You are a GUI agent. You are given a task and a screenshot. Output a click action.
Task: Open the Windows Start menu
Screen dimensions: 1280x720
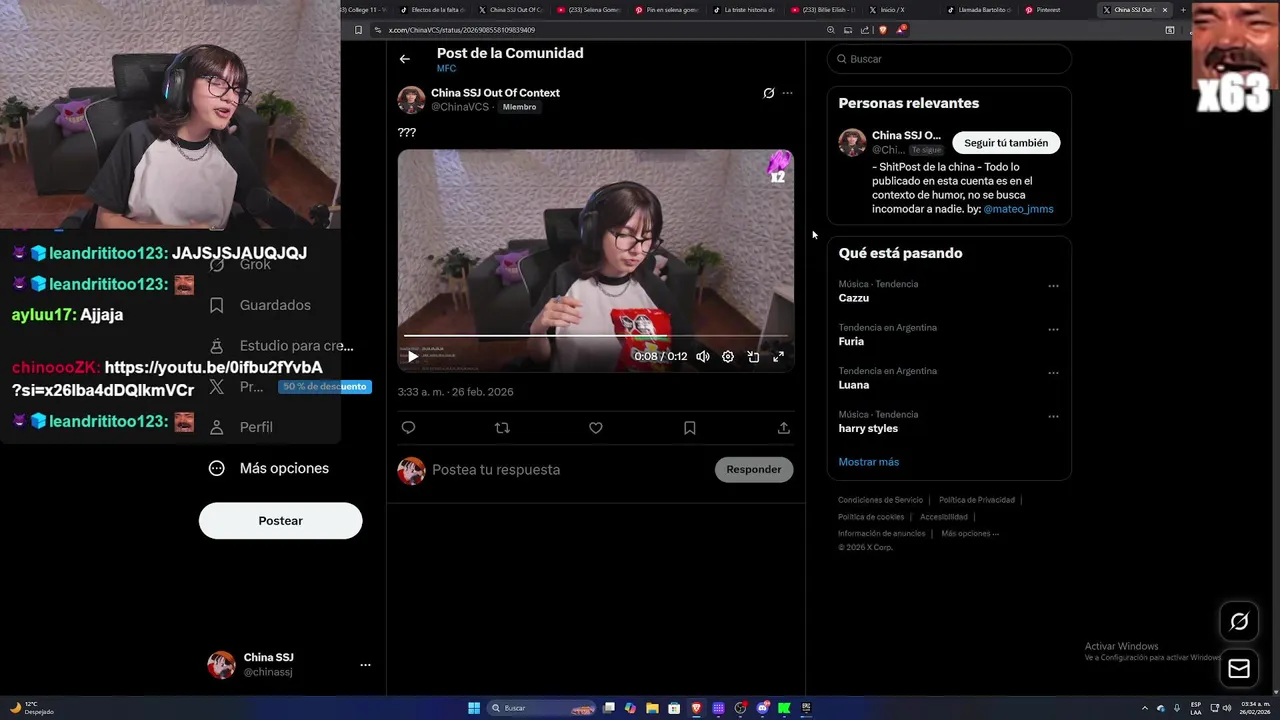pyautogui.click(x=474, y=708)
